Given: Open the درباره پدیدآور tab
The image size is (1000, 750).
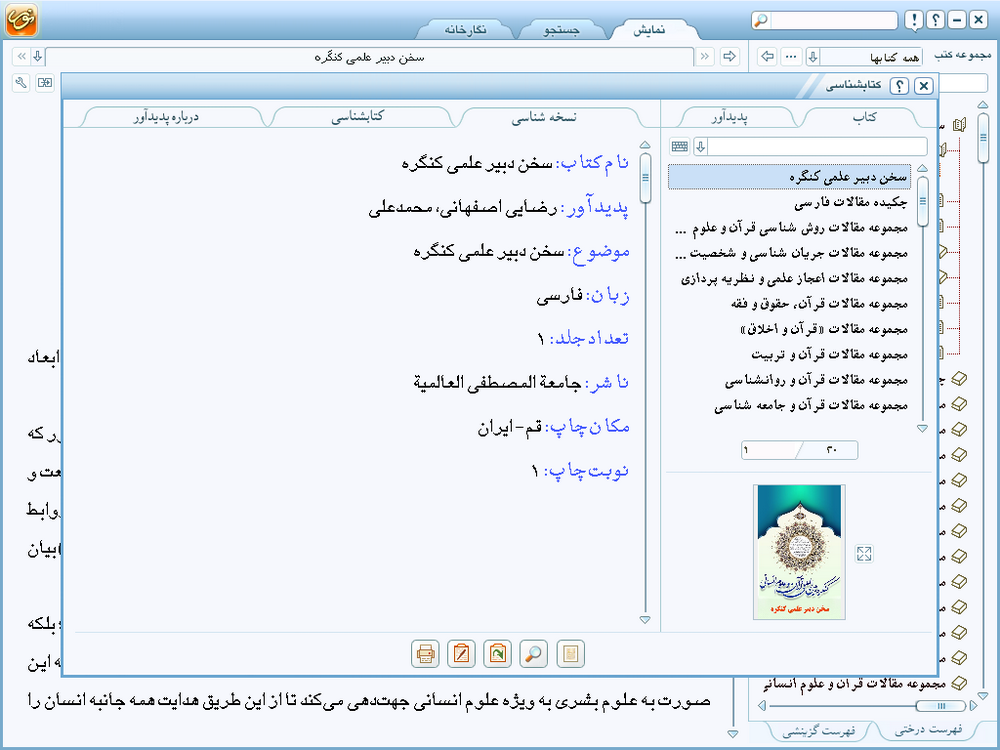Looking at the screenshot, I should pos(166,117).
